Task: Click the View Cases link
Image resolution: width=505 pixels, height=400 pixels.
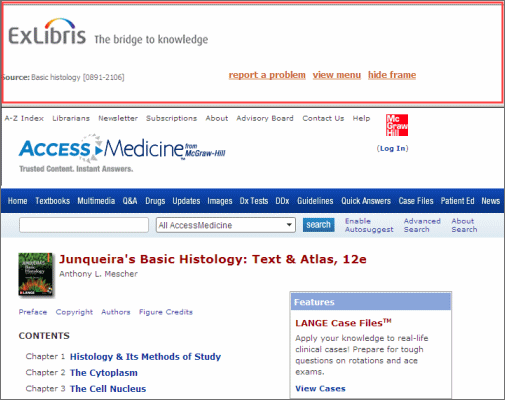Action: pos(320,388)
